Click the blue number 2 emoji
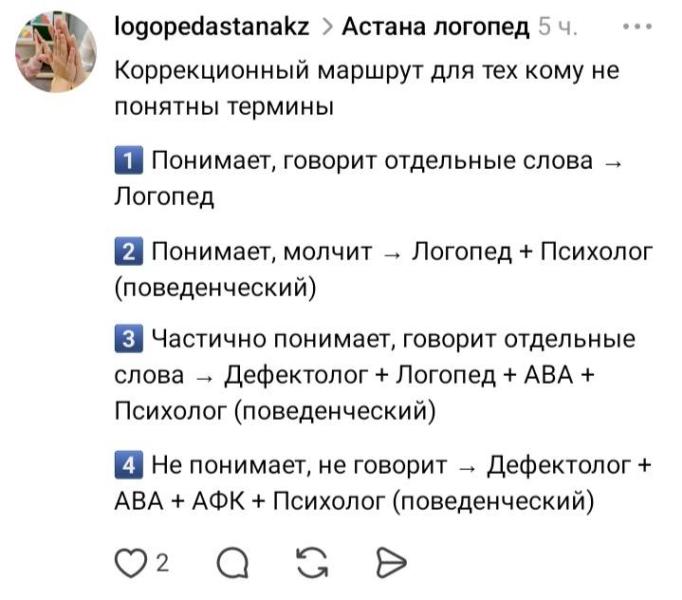Viewport: 682px width, 600px height. [x=130, y=252]
